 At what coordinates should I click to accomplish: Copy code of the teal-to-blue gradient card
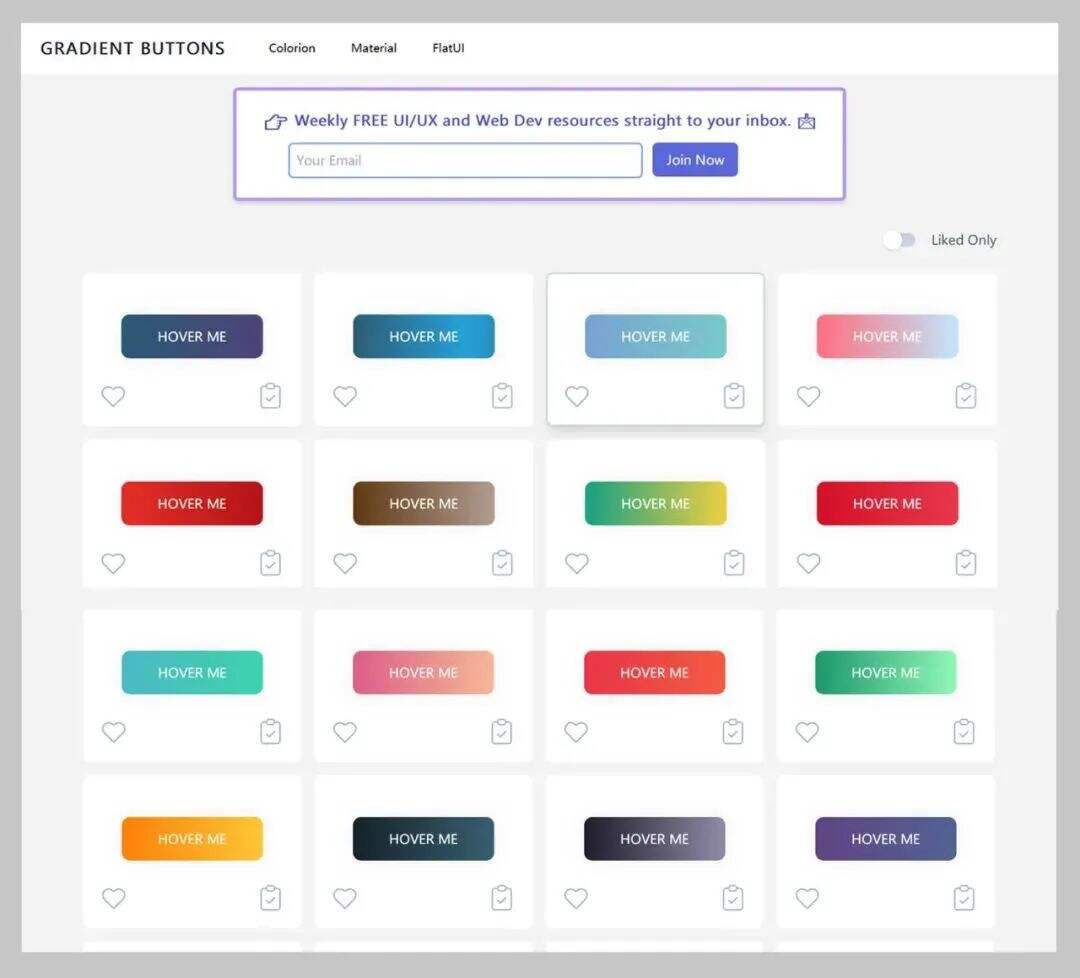[x=502, y=396]
